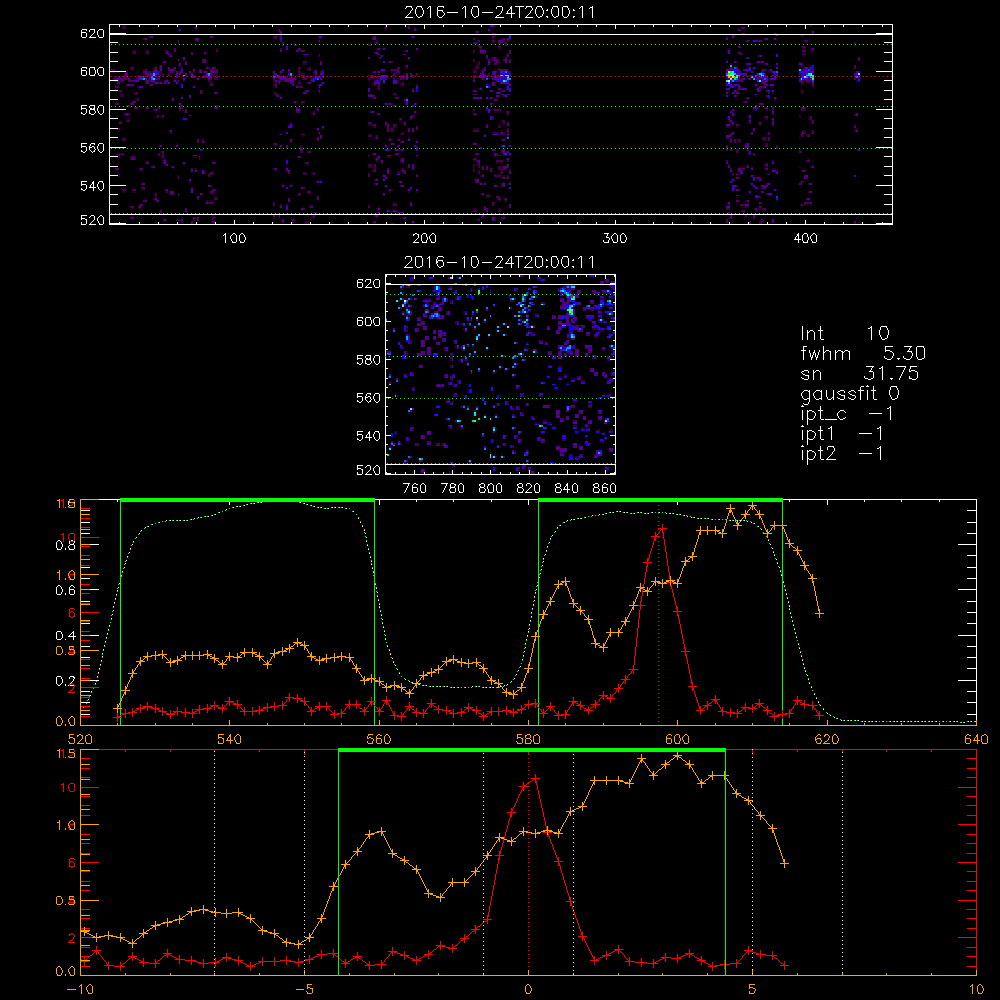
Task: Click the bright spot near x=240 in wide spectrogram
Action: (504, 77)
